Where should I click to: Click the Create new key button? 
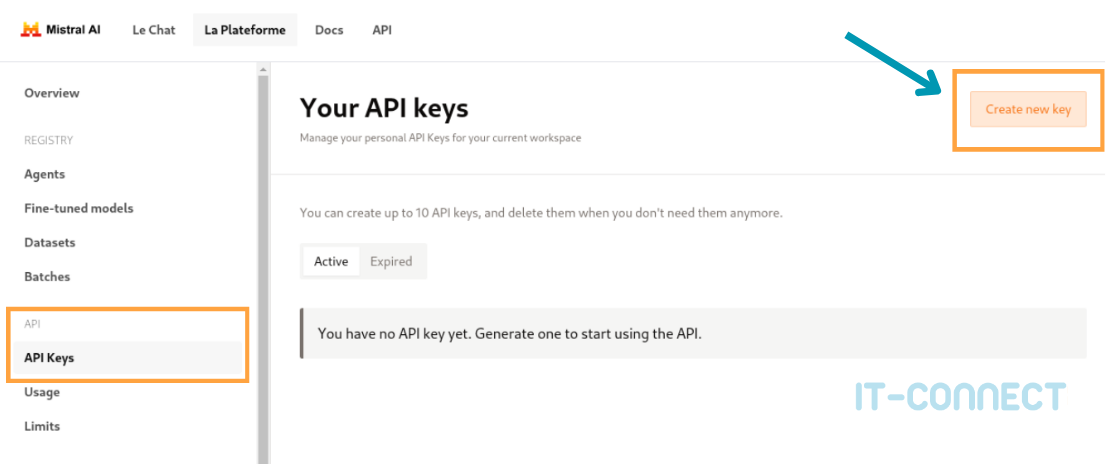click(1028, 109)
